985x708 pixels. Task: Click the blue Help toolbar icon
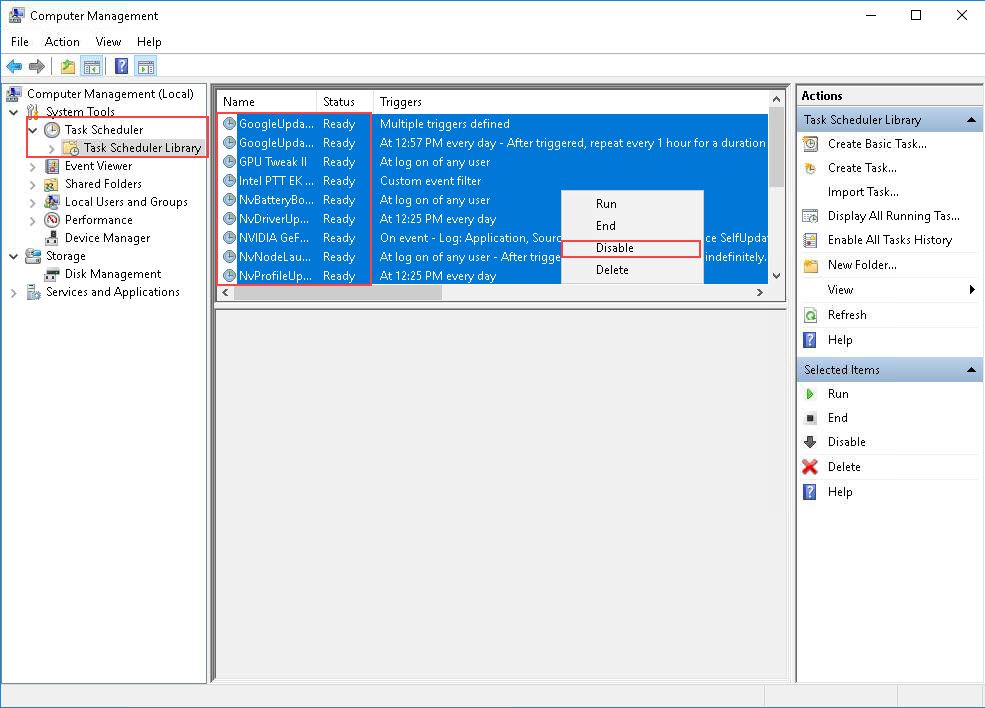point(122,66)
